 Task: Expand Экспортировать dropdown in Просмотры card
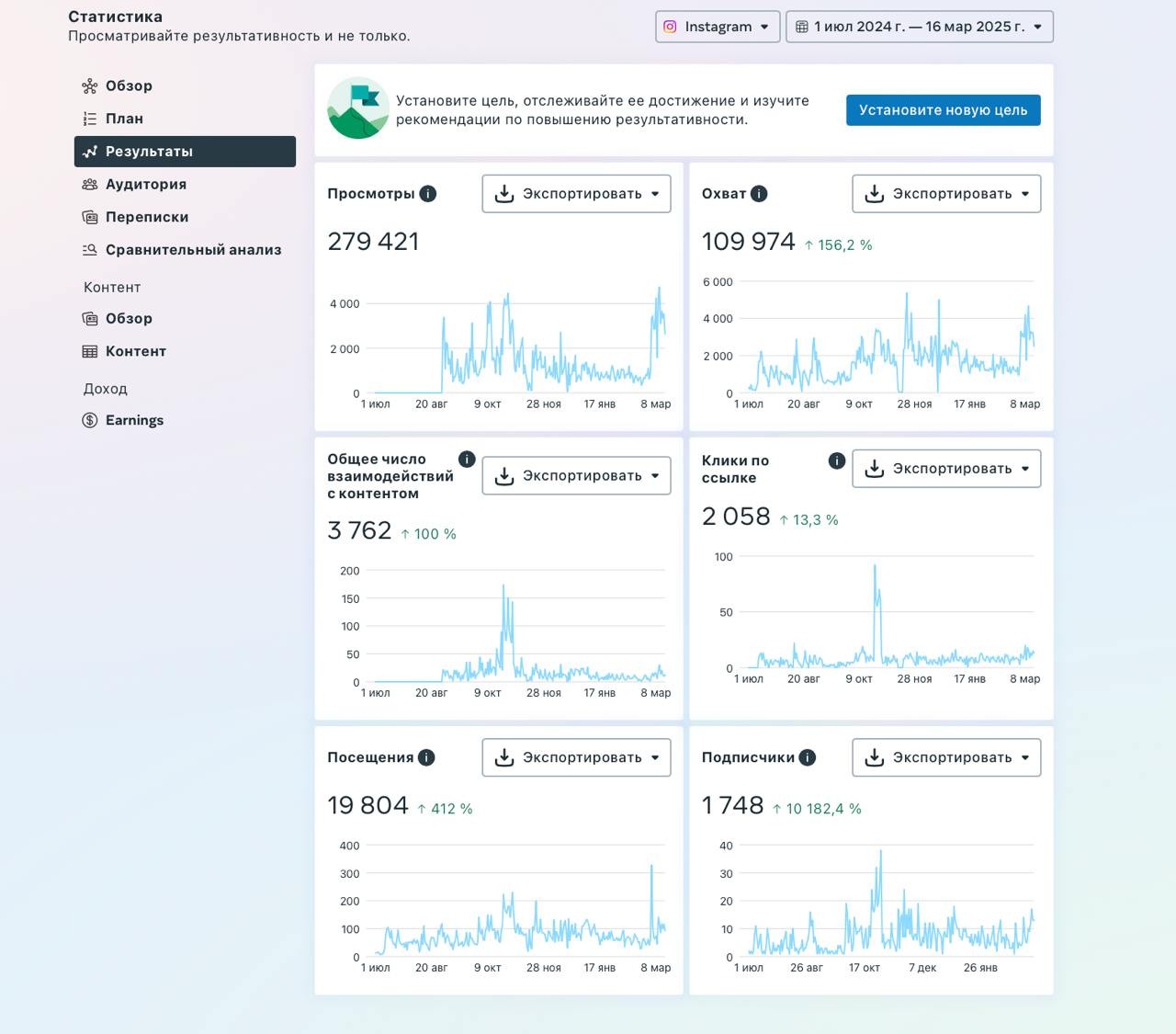(576, 194)
